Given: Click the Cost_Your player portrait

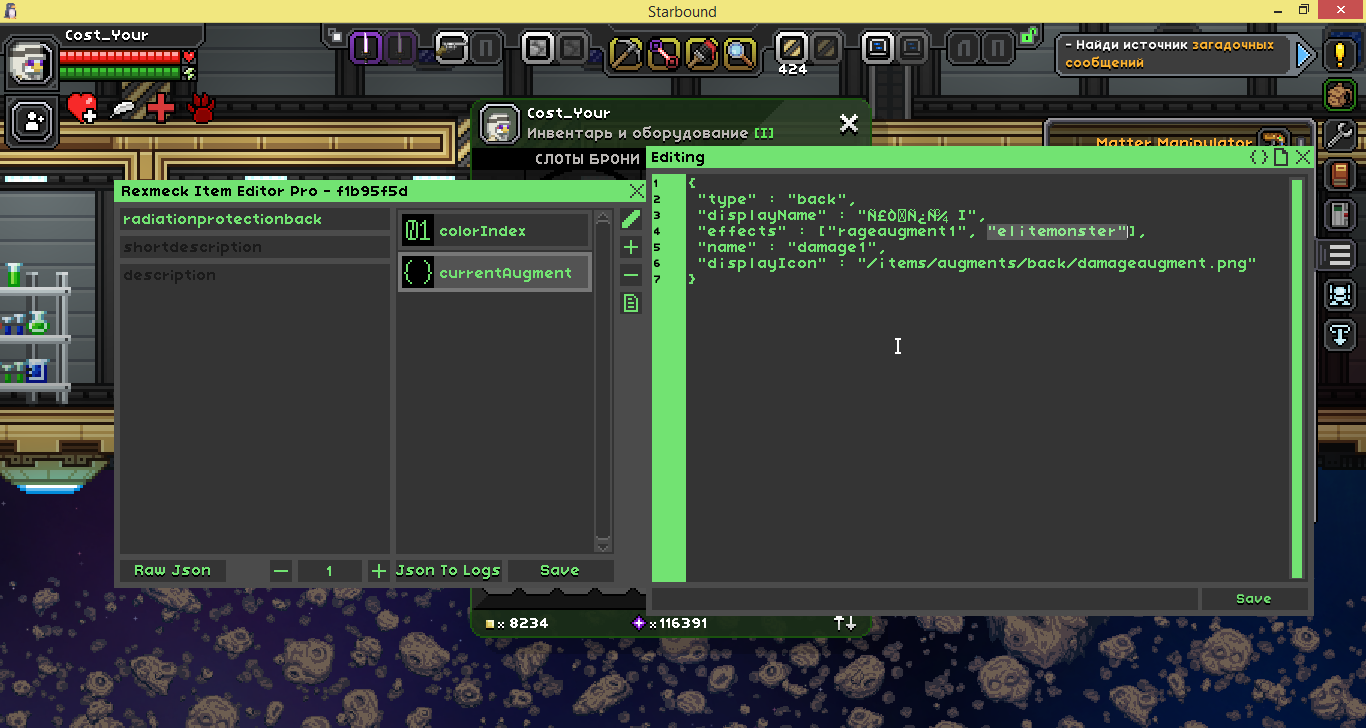Looking at the screenshot, I should [31, 61].
